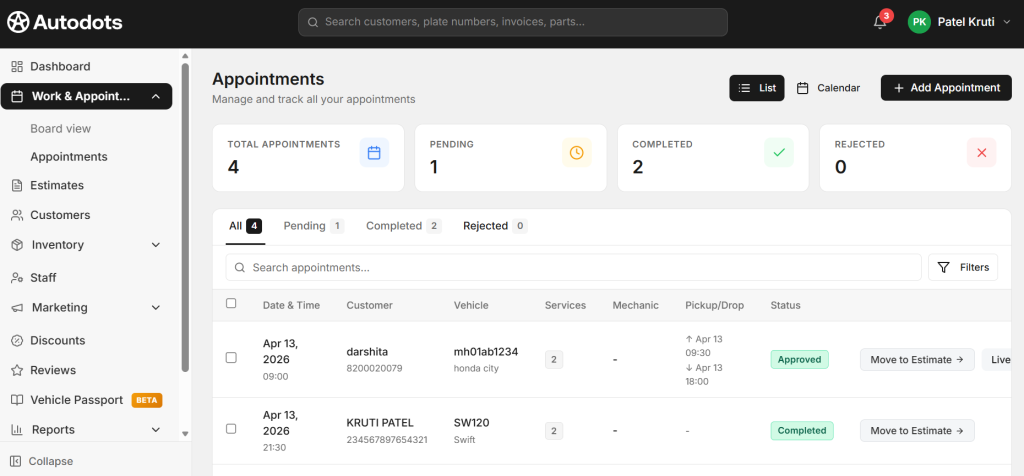Screen dimensions: 1024x476
Task: Click the Search appointments input field
Action: (573, 268)
